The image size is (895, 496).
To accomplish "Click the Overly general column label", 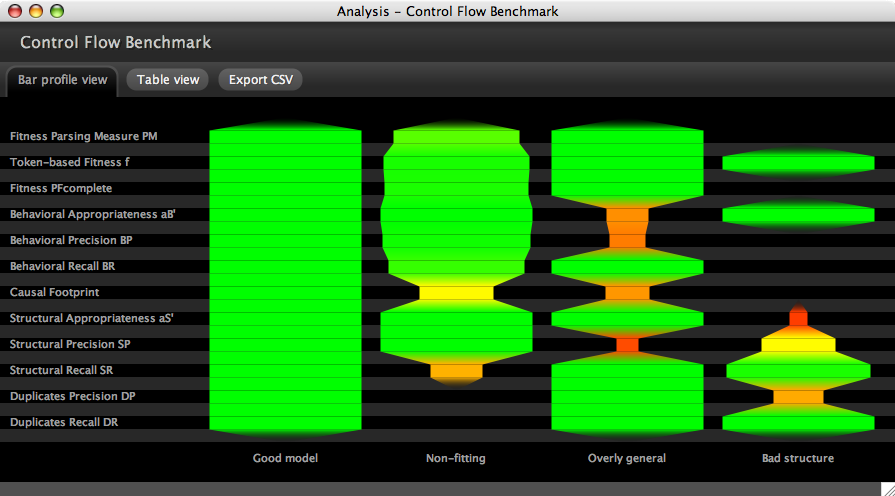I will coord(627,458).
